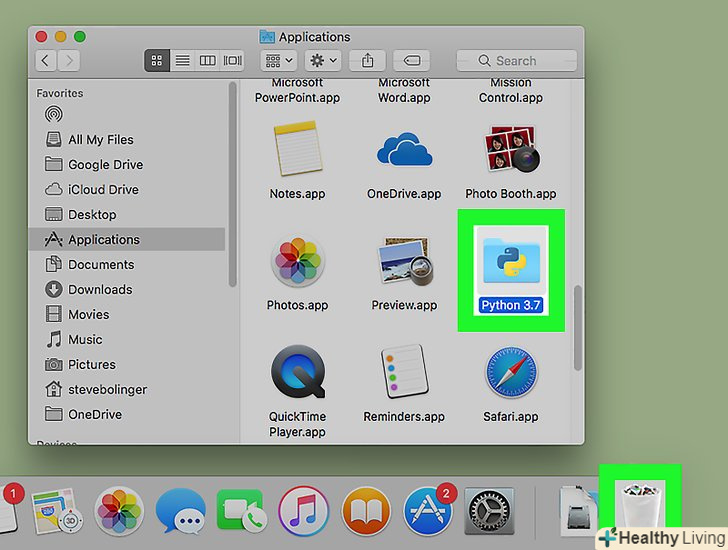Open stevebolinger home folder in sidebar
The width and height of the screenshot is (728, 550).
pyautogui.click(x=127, y=390)
